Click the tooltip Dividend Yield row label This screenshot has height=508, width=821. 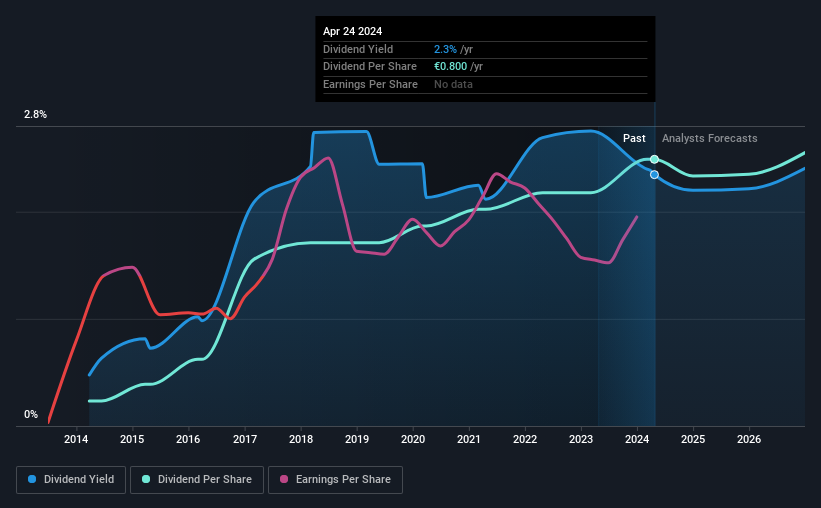(358, 49)
